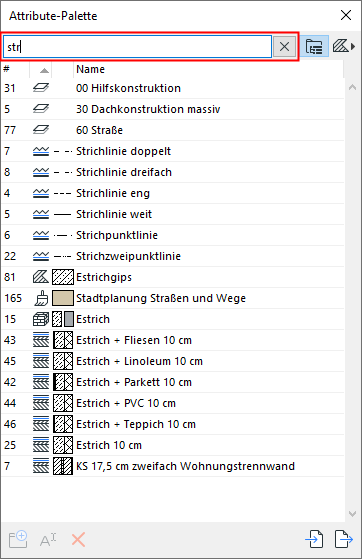The image size is (362, 559).
Task: Click composite icon of Estrich + Fliesen
Action: coord(41,340)
